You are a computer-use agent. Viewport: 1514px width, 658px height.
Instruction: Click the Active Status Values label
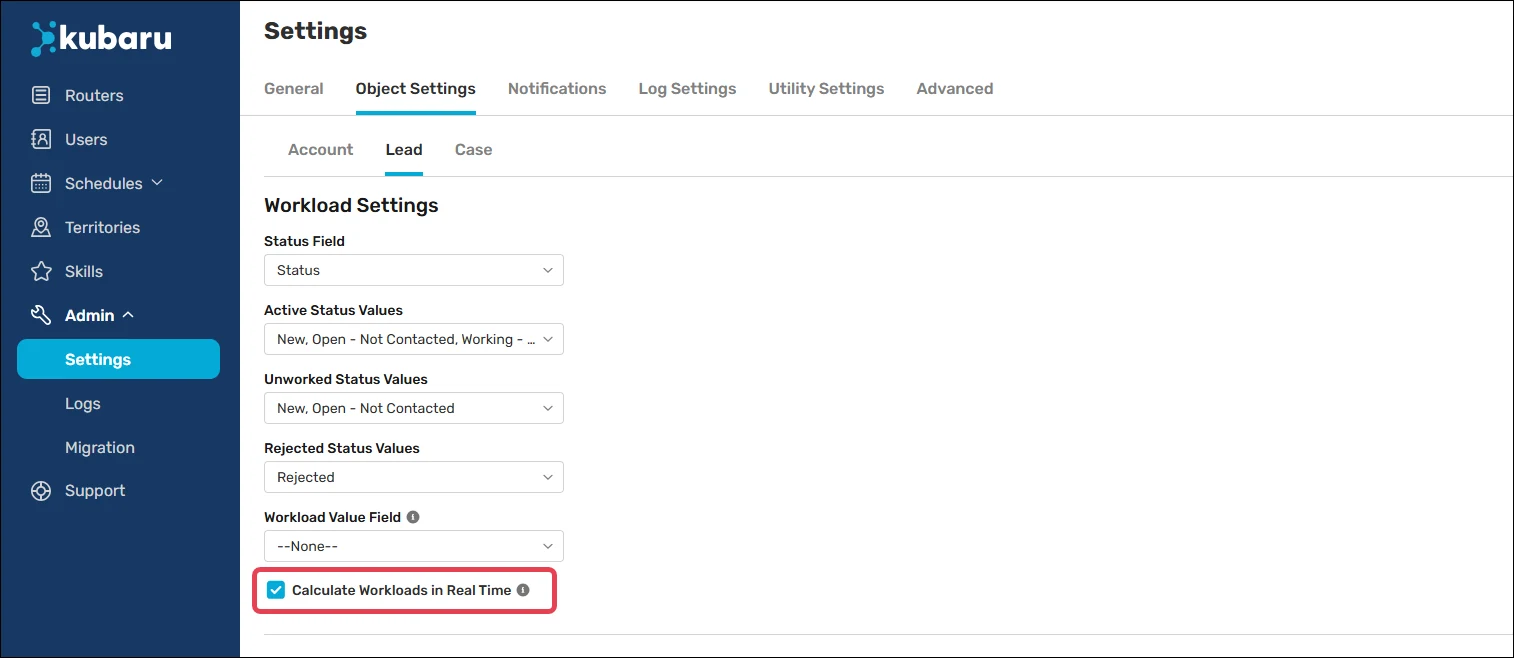click(x=333, y=310)
